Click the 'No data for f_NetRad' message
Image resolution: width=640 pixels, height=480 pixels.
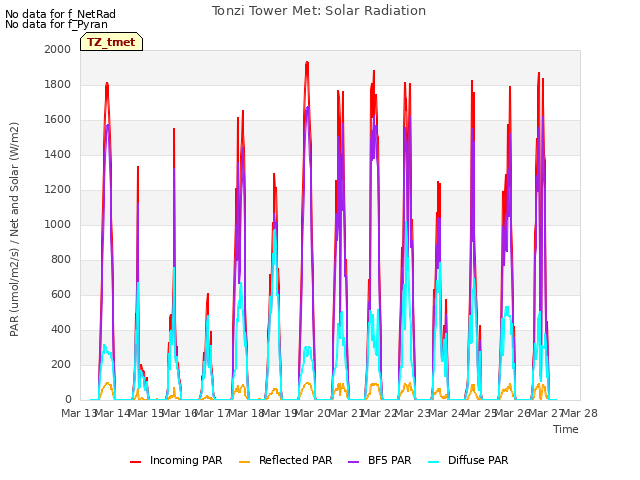click(60, 14)
